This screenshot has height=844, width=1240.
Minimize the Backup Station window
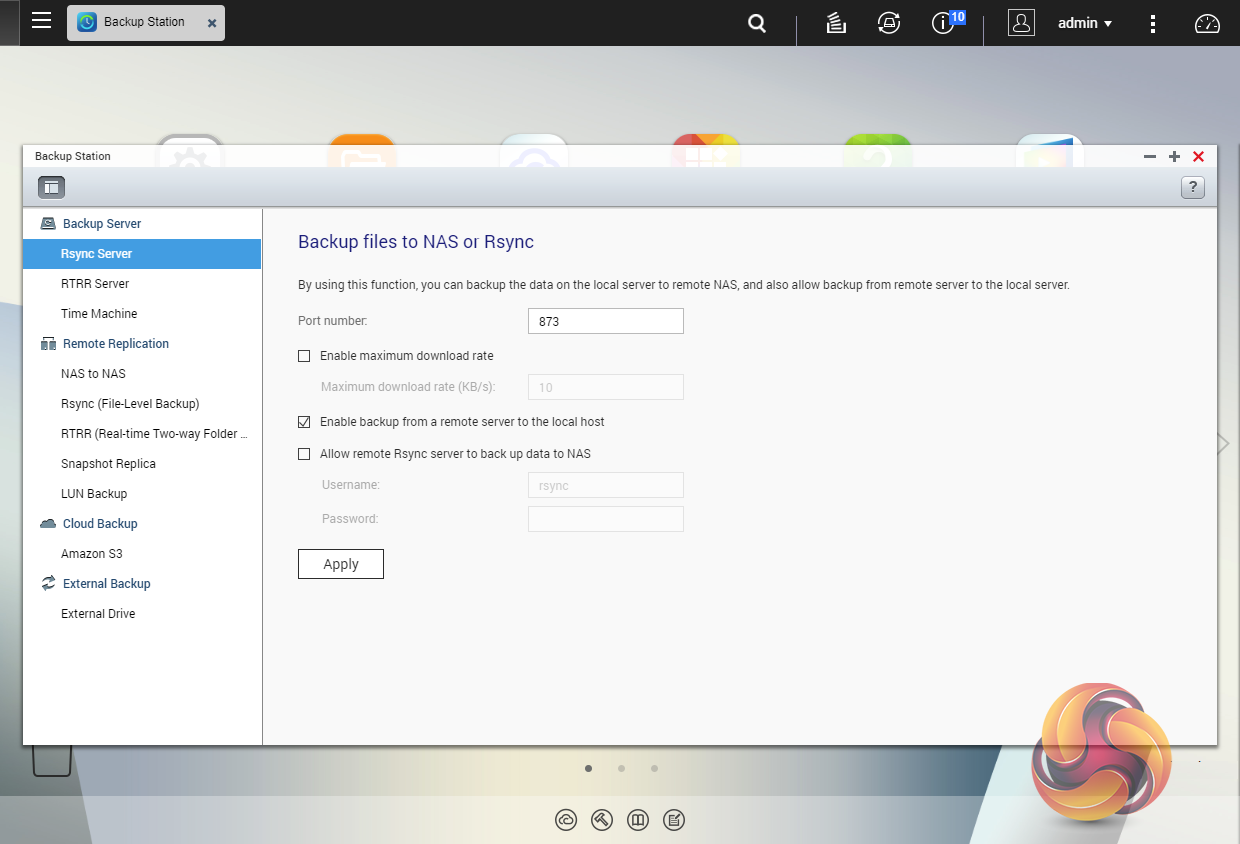[1150, 157]
